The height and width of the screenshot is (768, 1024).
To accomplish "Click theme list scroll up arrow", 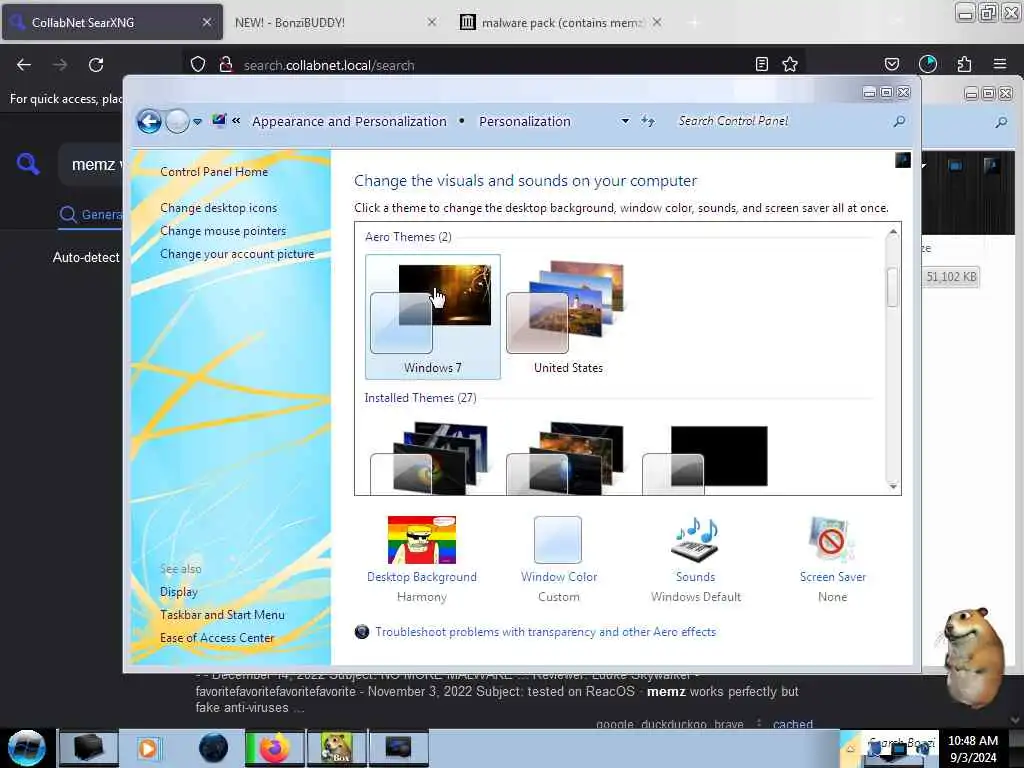I will point(893,232).
